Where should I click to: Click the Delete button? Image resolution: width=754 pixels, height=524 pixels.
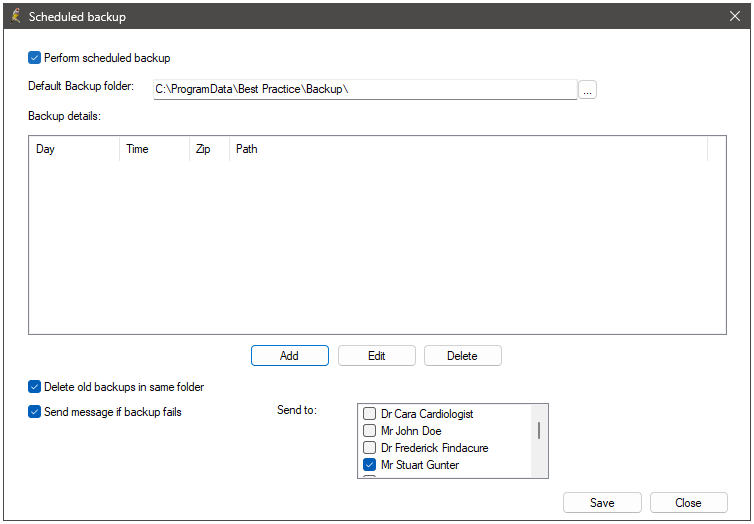(463, 356)
